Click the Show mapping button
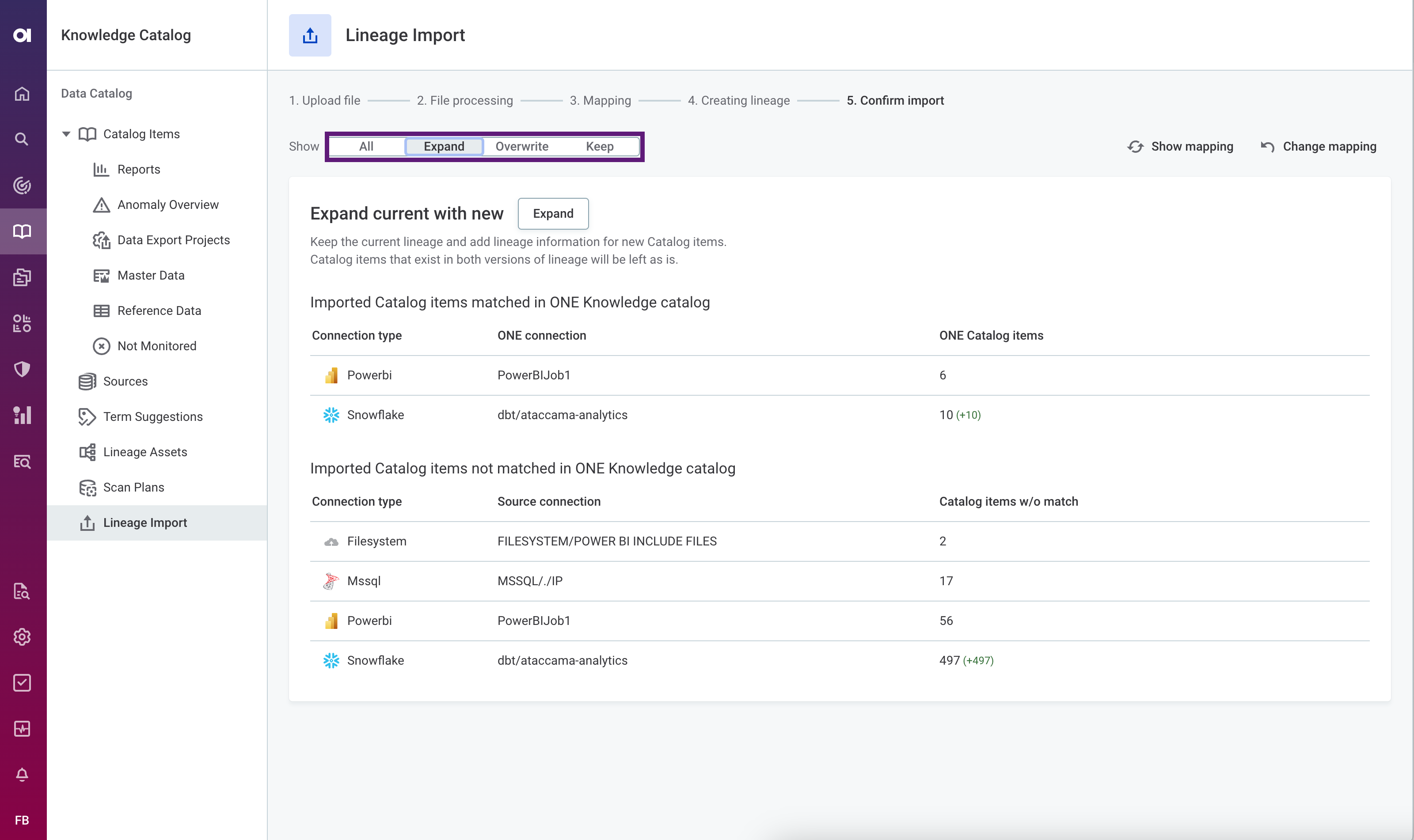The image size is (1414, 840). (1181, 146)
